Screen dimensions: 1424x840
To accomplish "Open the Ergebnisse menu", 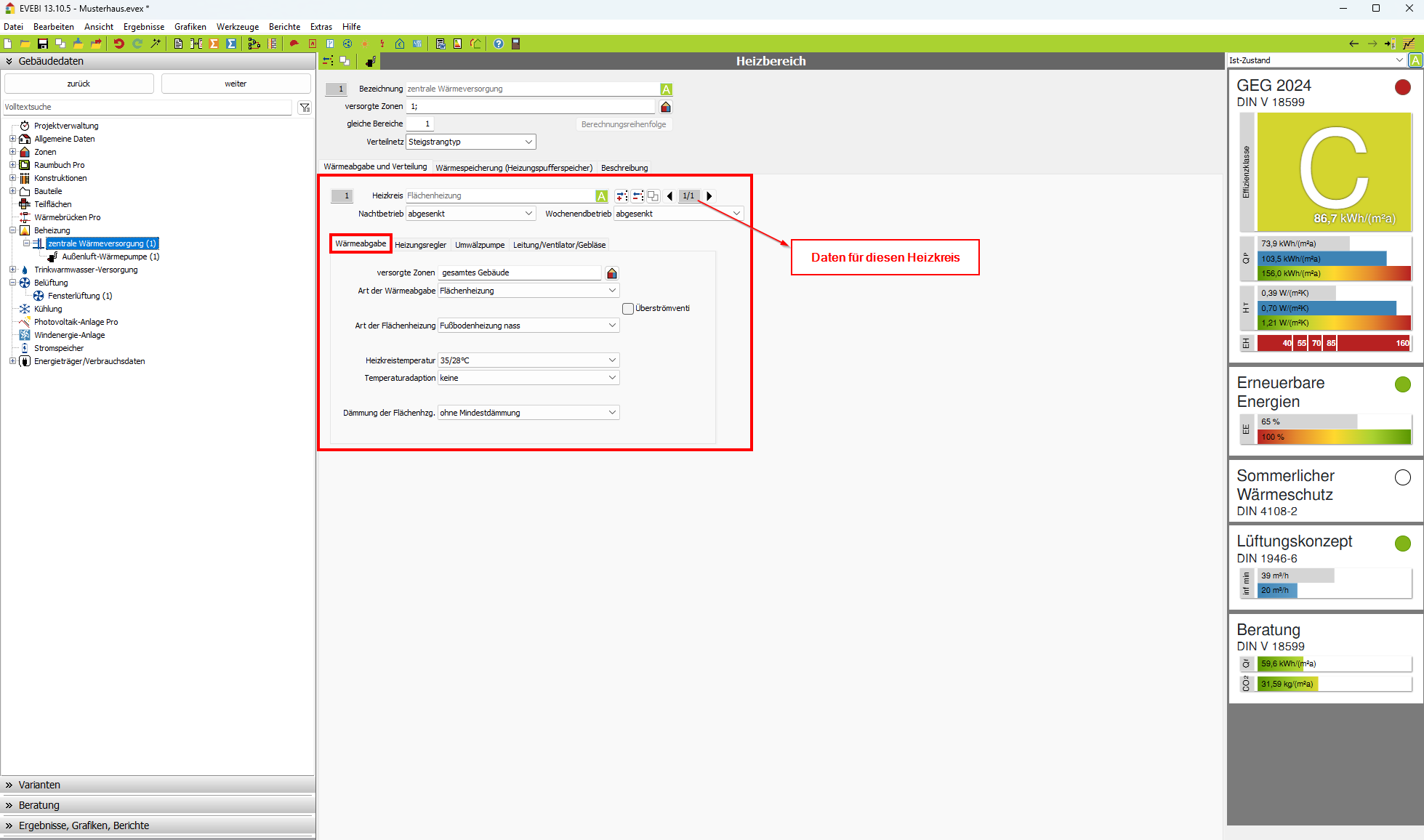I will (143, 27).
